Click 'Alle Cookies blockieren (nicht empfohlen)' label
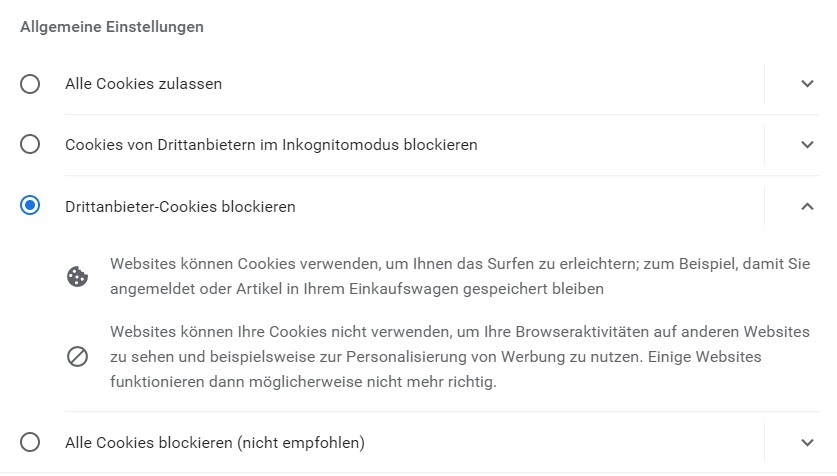This screenshot has height=476, width=837. tap(215, 442)
